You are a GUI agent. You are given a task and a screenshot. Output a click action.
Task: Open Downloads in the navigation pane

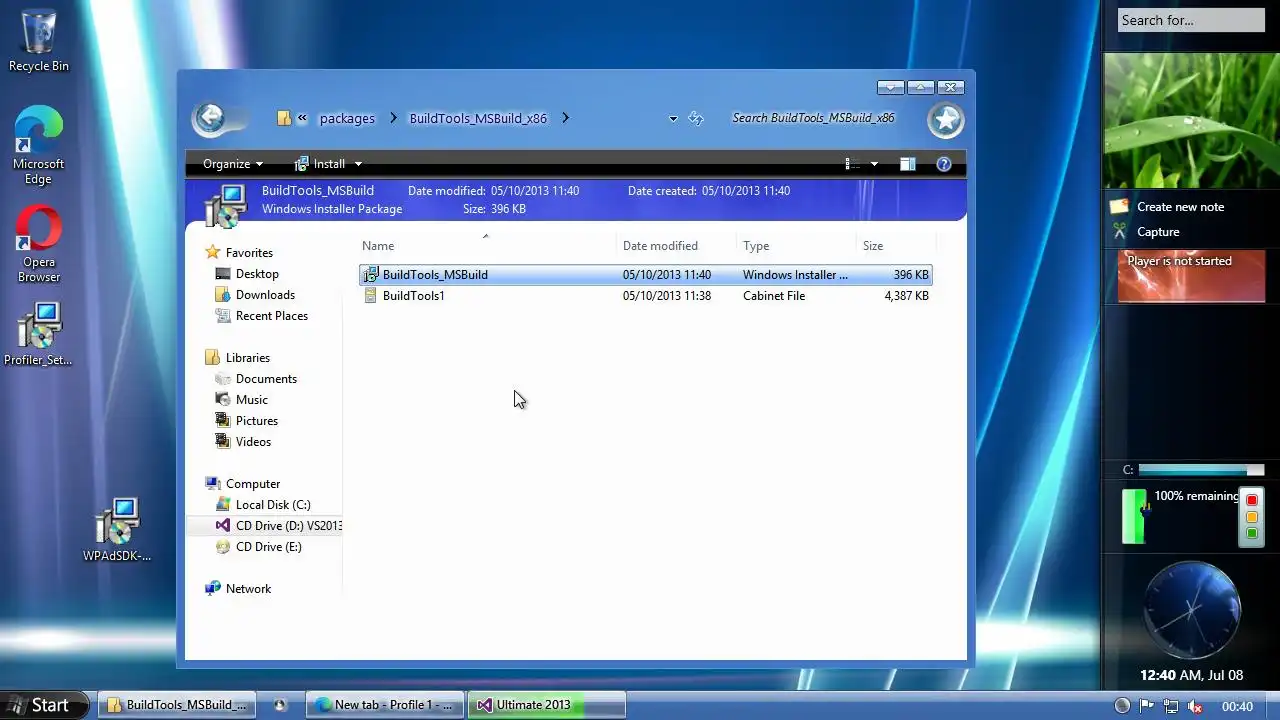tap(265, 295)
